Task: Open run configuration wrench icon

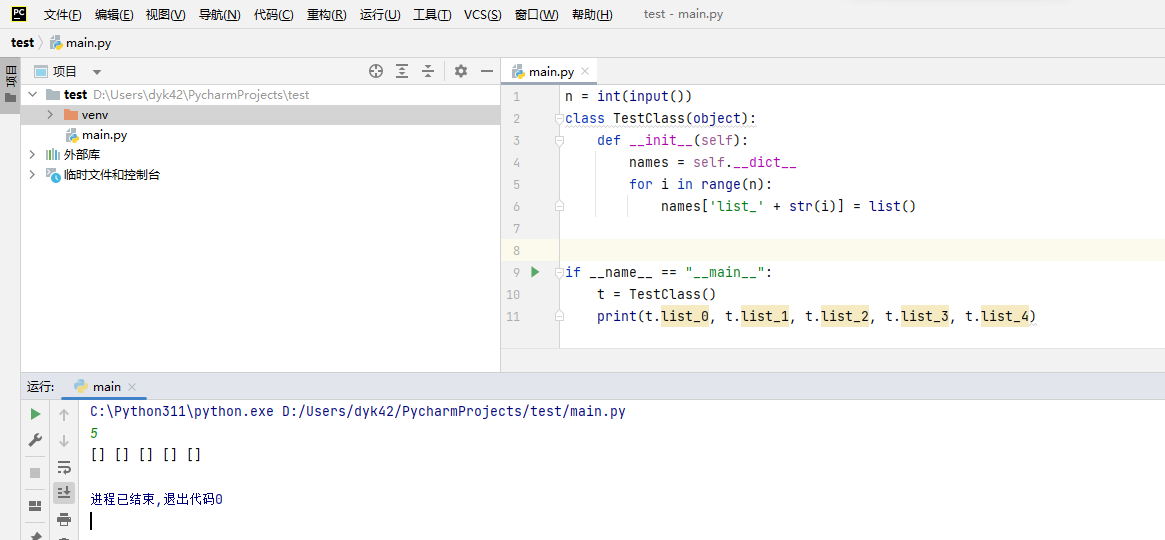Action: pyautogui.click(x=35, y=440)
